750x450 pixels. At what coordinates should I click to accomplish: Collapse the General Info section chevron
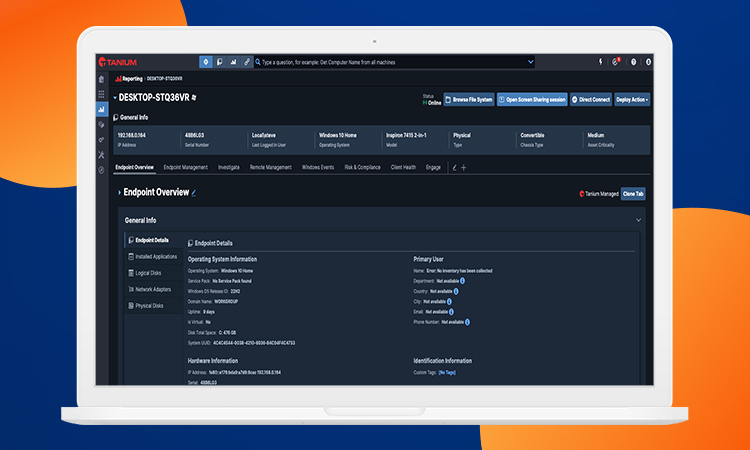pos(638,220)
